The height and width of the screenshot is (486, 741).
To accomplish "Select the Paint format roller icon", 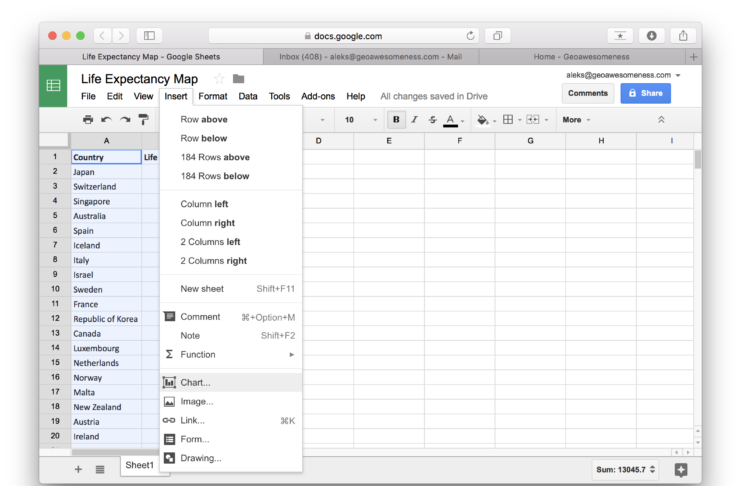I will click(x=143, y=120).
